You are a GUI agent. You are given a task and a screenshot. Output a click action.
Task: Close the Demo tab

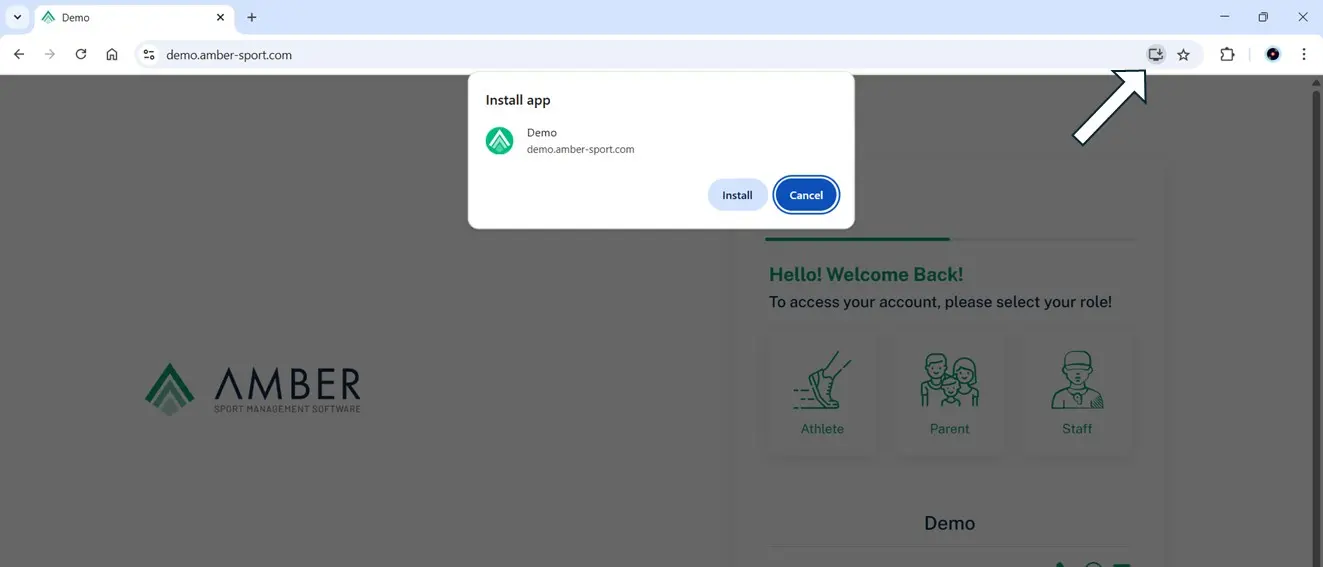[221, 18]
